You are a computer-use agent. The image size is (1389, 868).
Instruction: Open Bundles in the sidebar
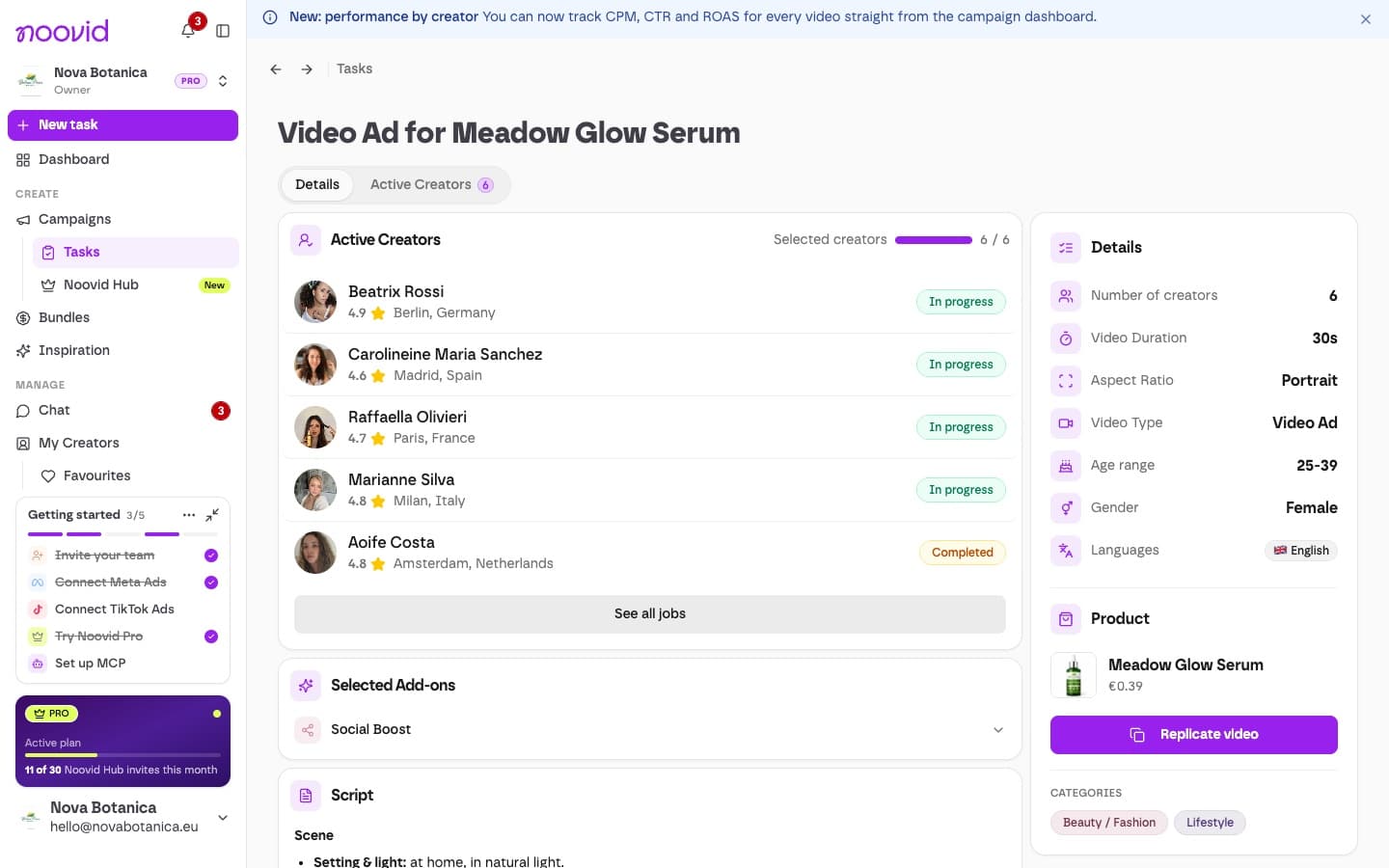pyautogui.click(x=123, y=317)
